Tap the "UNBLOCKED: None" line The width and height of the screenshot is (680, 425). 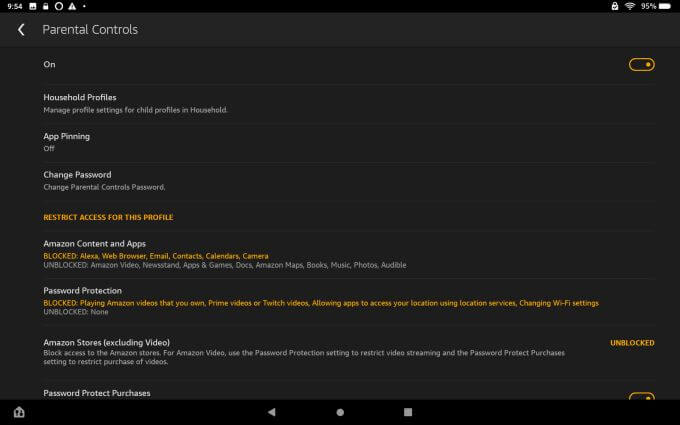75,312
